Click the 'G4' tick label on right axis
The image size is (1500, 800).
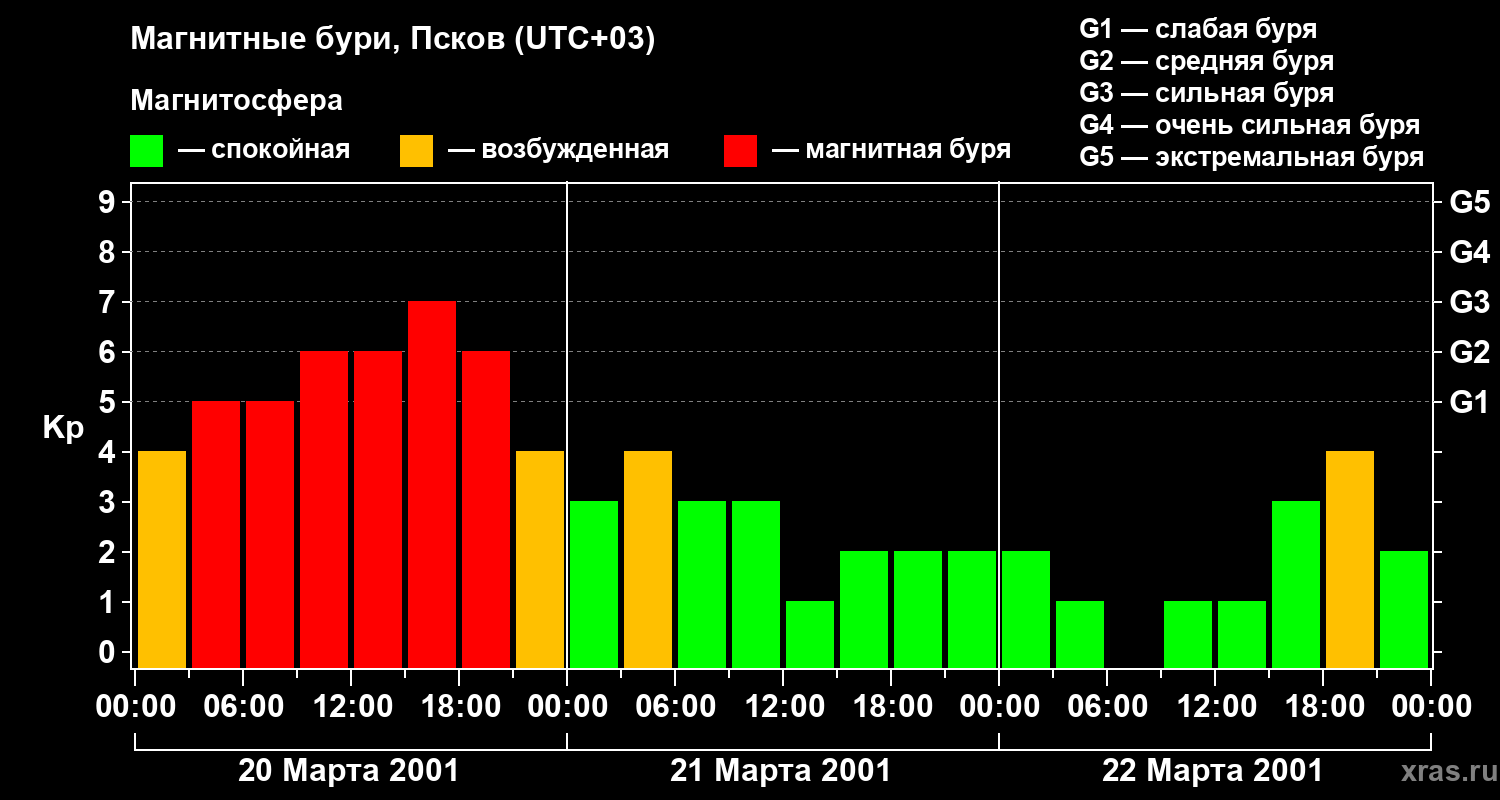tap(1470, 252)
